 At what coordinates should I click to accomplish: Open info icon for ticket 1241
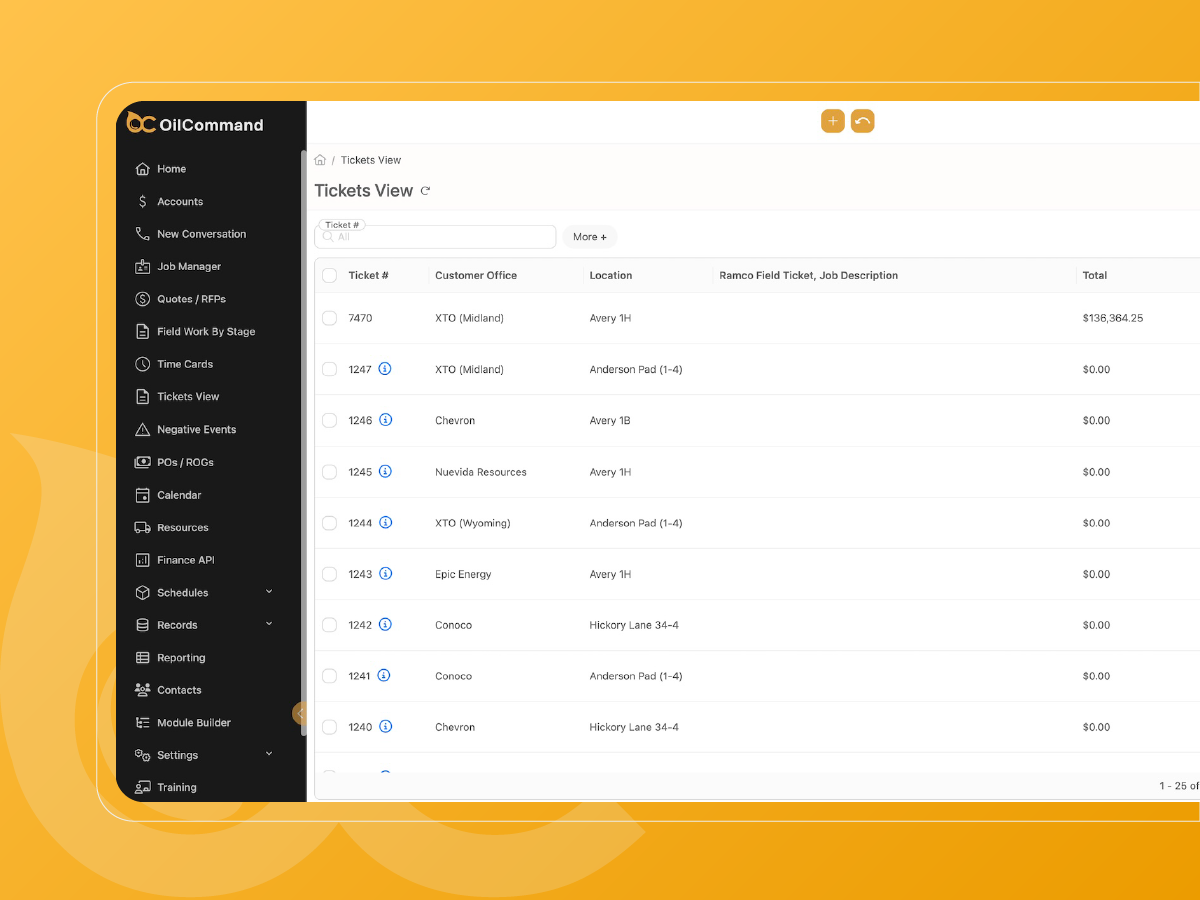coord(385,676)
